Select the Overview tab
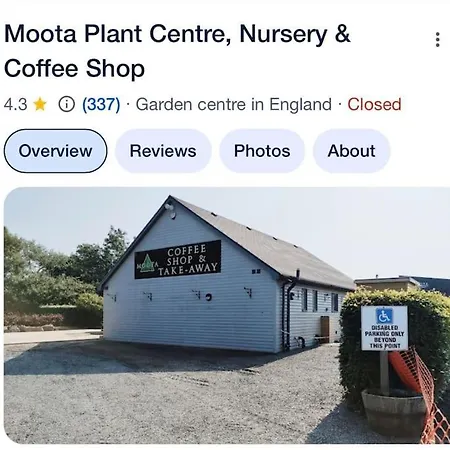 point(55,151)
